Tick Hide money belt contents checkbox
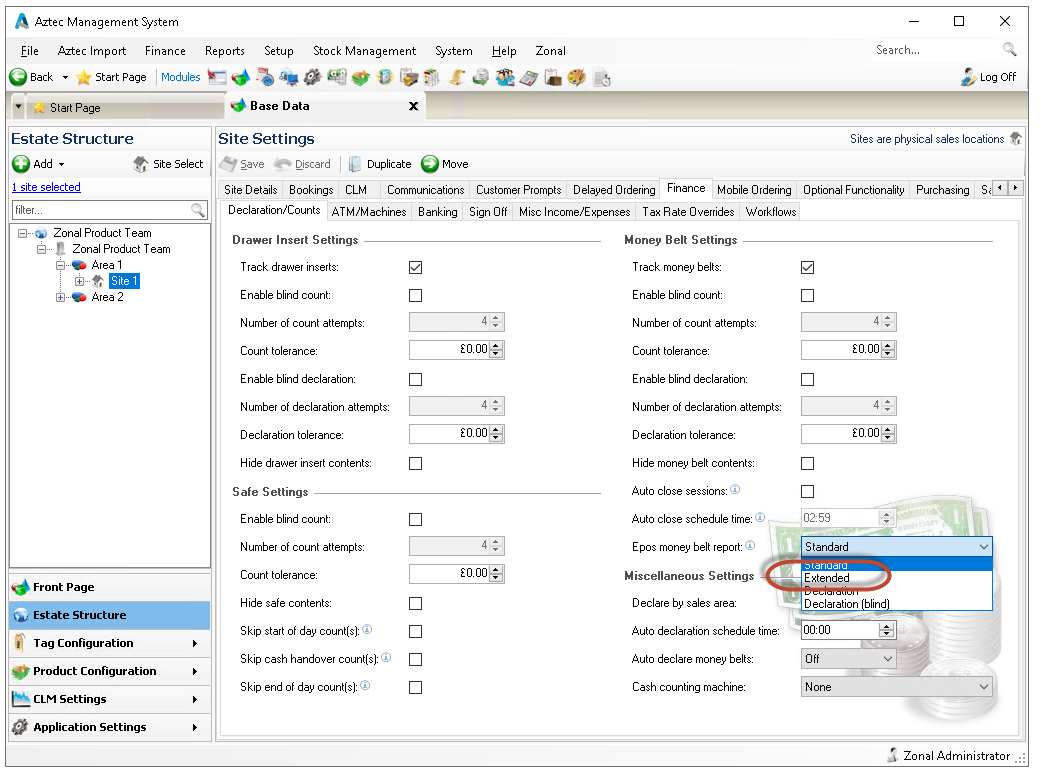The height and width of the screenshot is (771, 1040). point(807,463)
